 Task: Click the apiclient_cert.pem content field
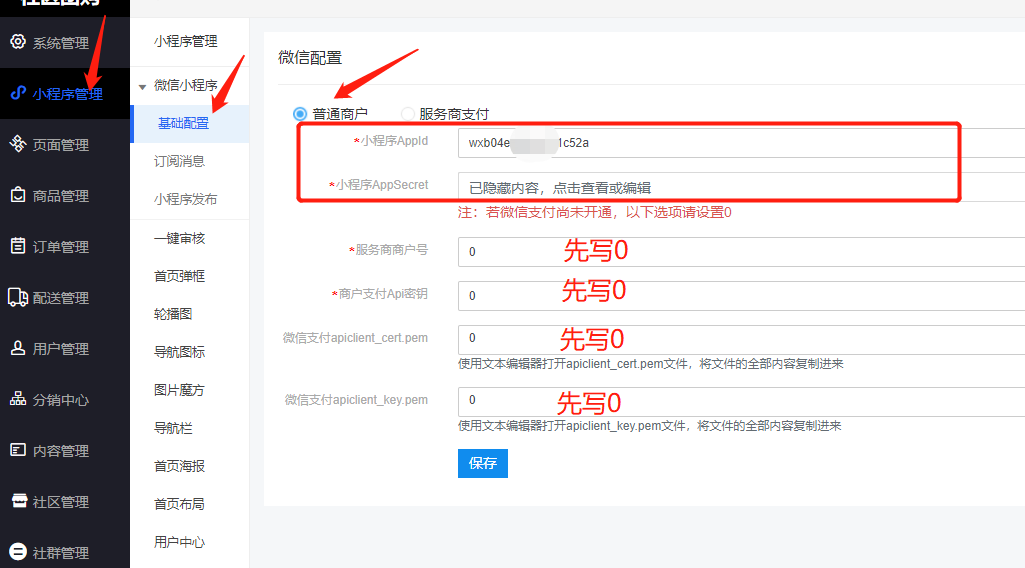(x=741, y=339)
